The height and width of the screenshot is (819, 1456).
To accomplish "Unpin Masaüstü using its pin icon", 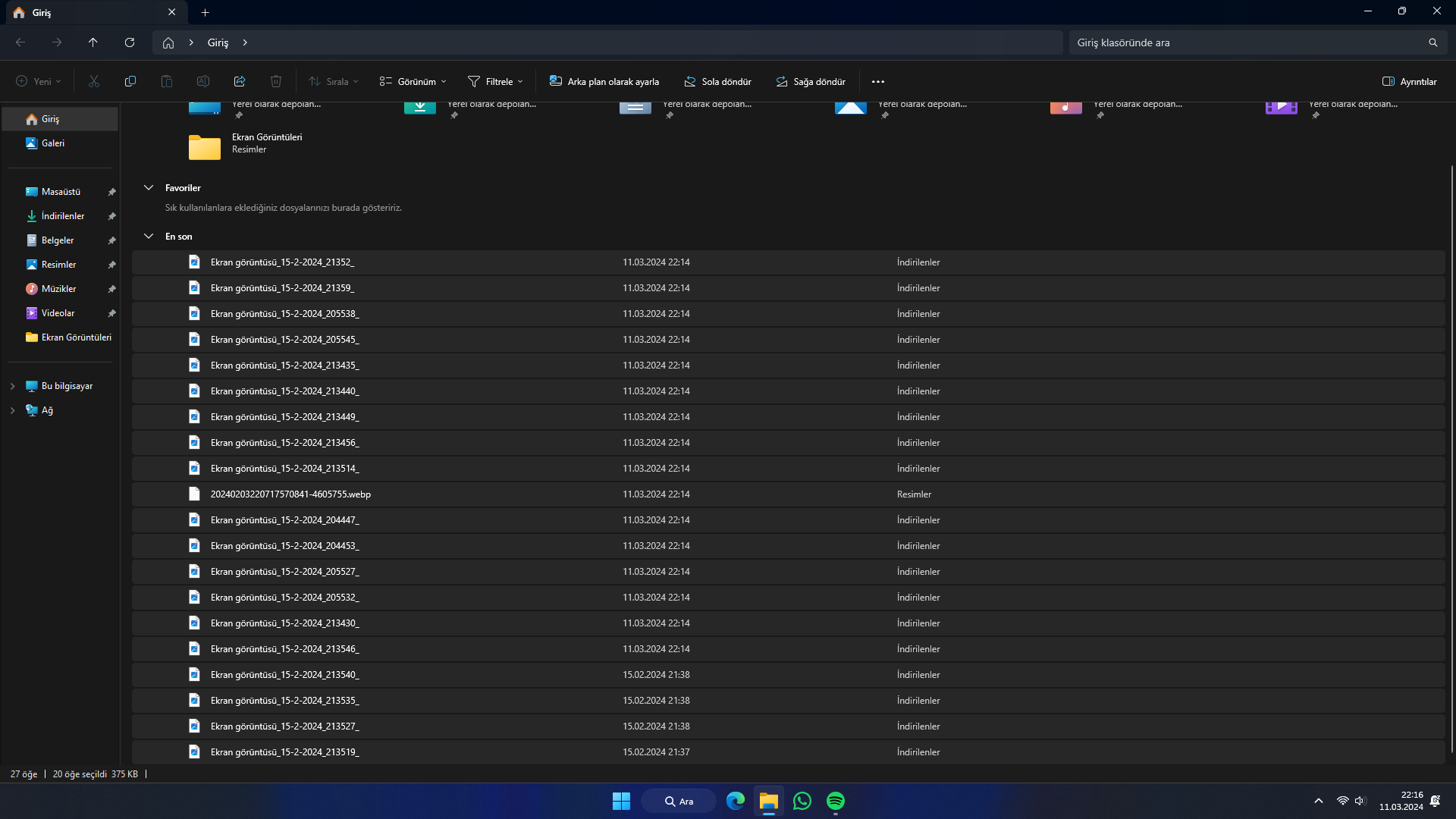I will click(111, 192).
